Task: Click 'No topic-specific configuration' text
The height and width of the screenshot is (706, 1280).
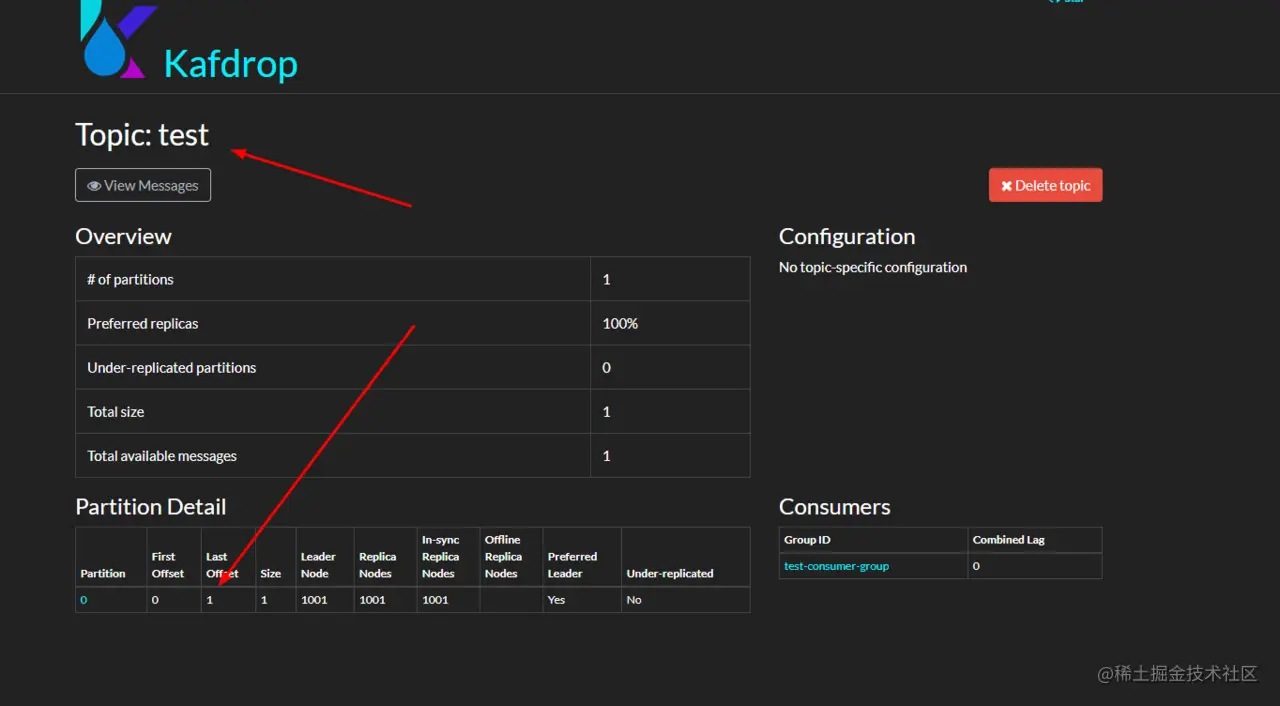Action: (x=873, y=267)
